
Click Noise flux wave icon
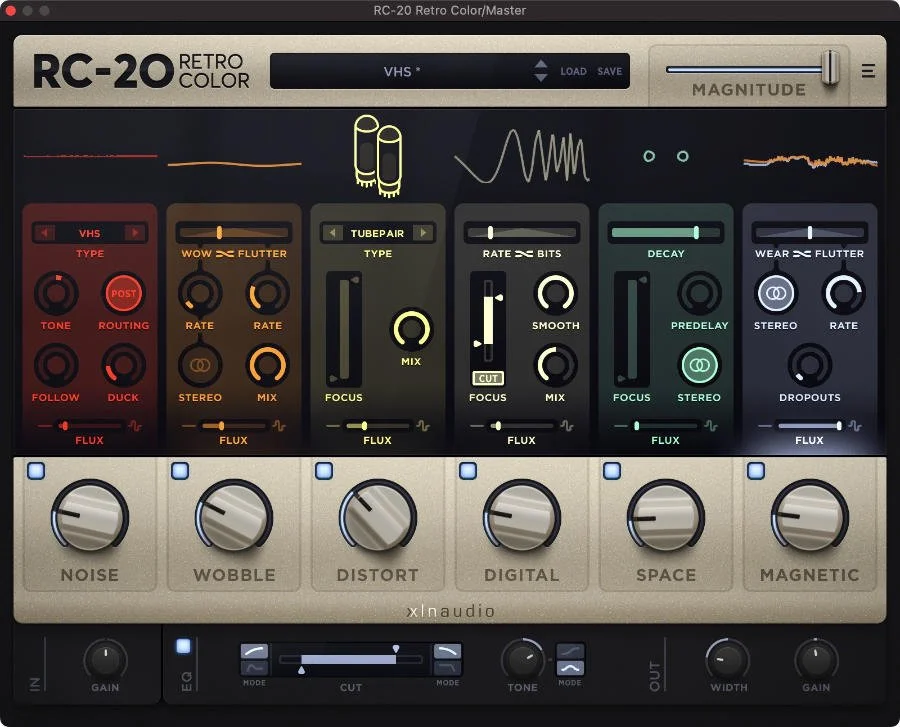click(x=135, y=426)
